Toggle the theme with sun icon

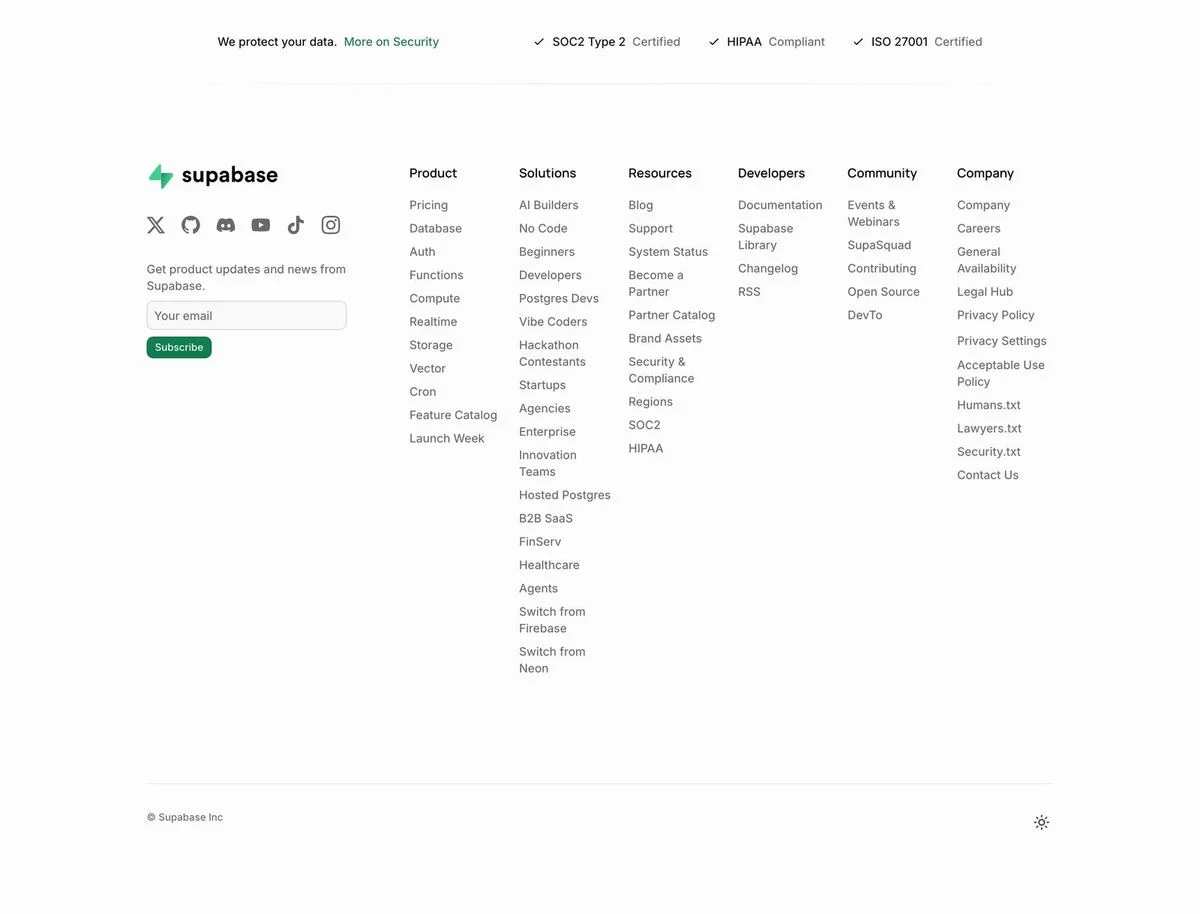(x=1042, y=822)
